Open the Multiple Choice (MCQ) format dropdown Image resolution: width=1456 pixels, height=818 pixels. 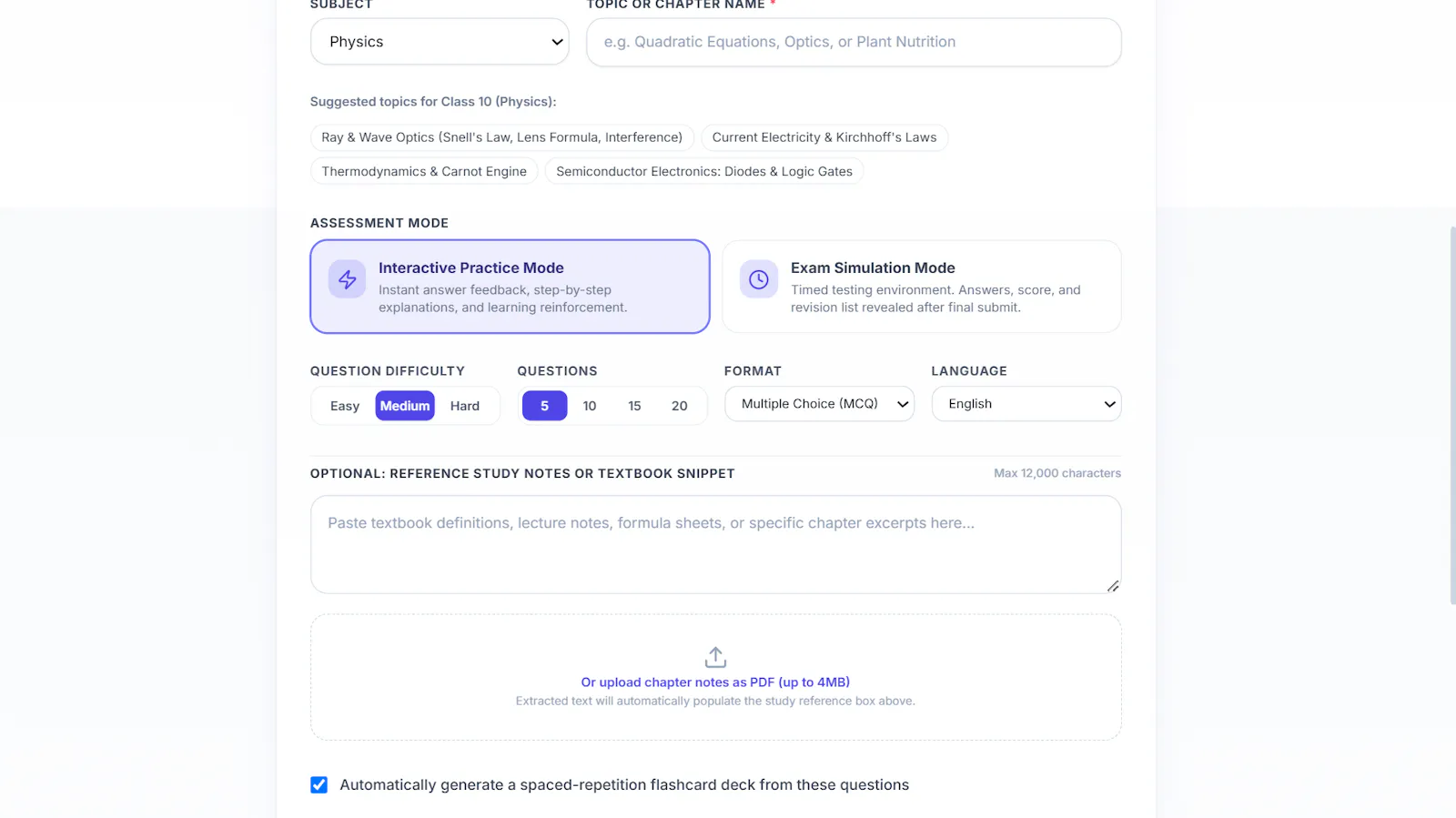[819, 404]
